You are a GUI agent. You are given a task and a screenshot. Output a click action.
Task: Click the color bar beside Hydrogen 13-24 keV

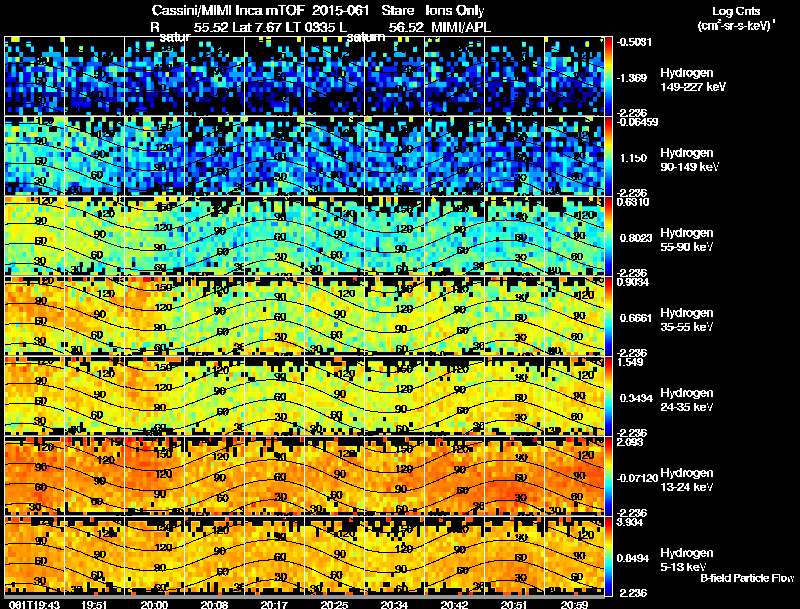(608, 476)
